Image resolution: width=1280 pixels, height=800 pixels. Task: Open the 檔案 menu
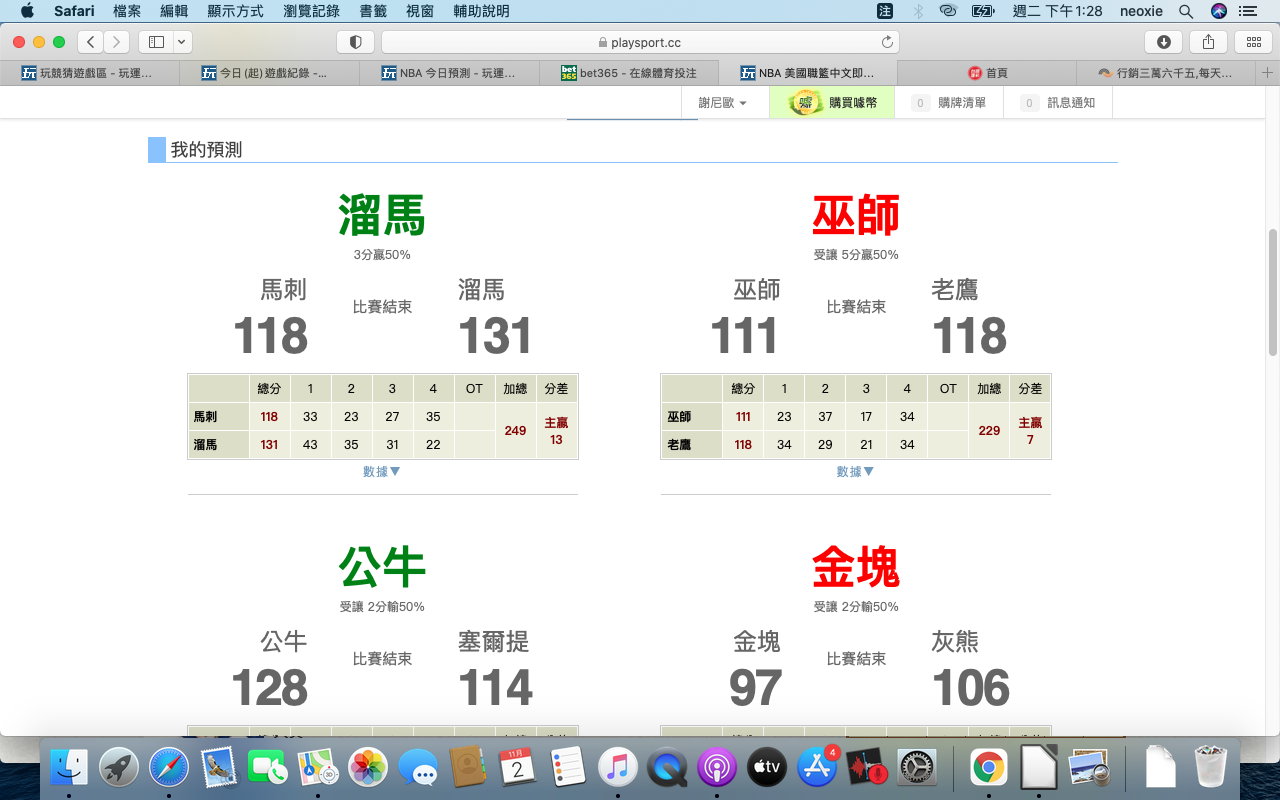point(127,11)
